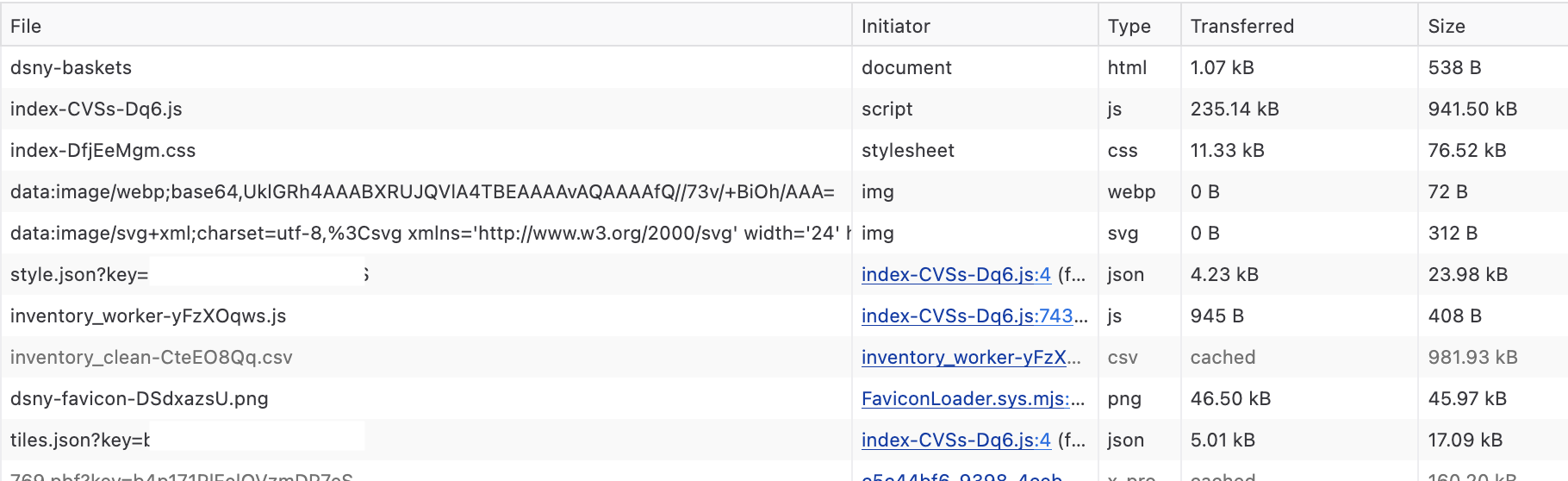This screenshot has height=481, width=1568.
Task: Open index-CVSs-Dq6.js:4 initiator link for tiles.json
Action: pyautogui.click(x=955, y=440)
